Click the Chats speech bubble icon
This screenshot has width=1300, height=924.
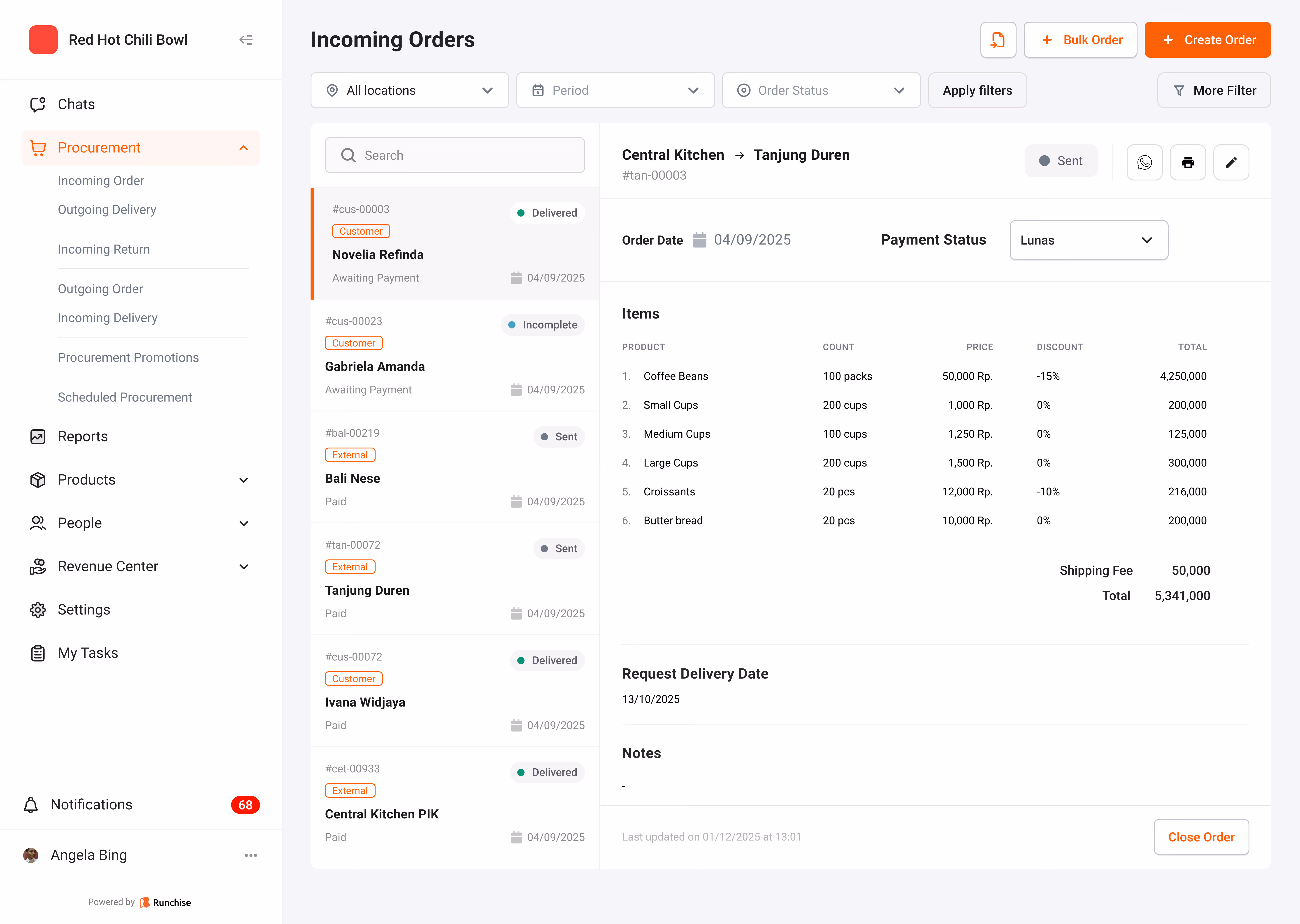(x=37, y=104)
